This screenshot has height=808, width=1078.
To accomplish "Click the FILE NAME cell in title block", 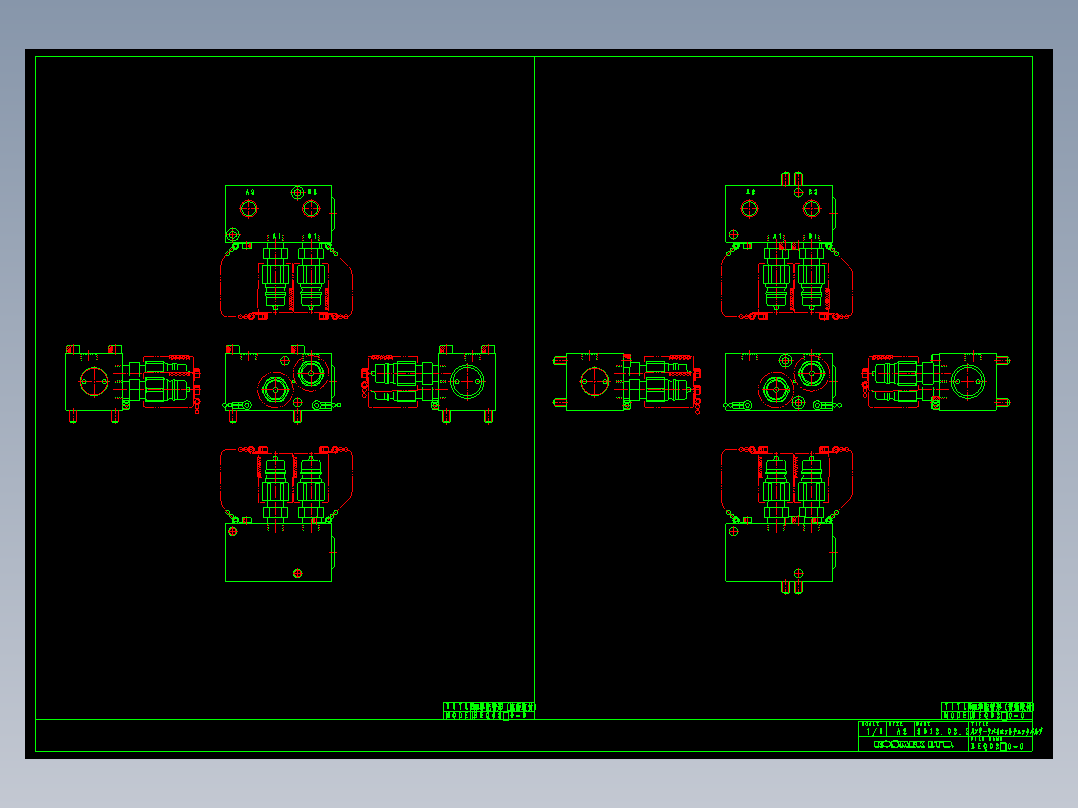I will (x=1000, y=744).
